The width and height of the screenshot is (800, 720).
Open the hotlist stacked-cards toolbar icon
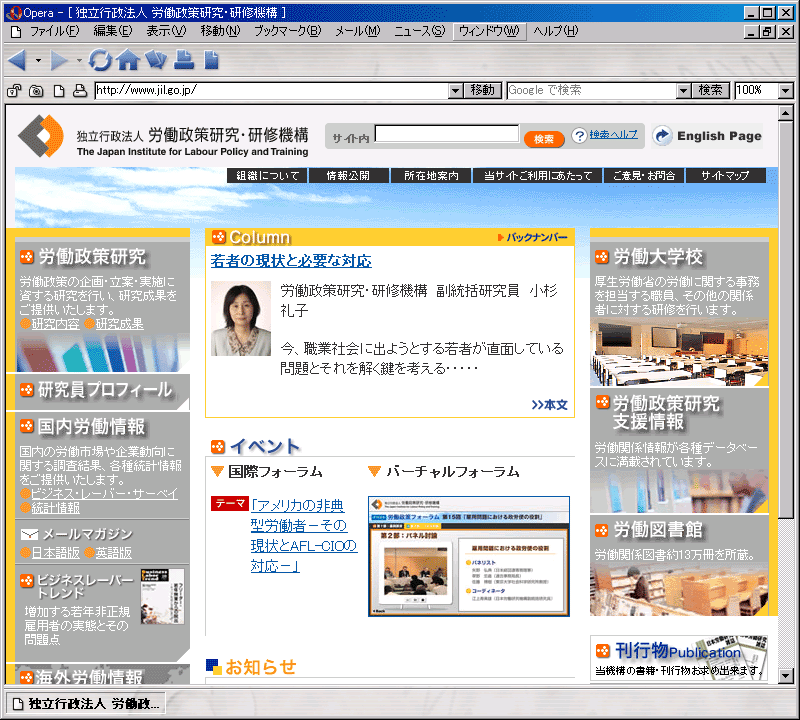(156, 60)
